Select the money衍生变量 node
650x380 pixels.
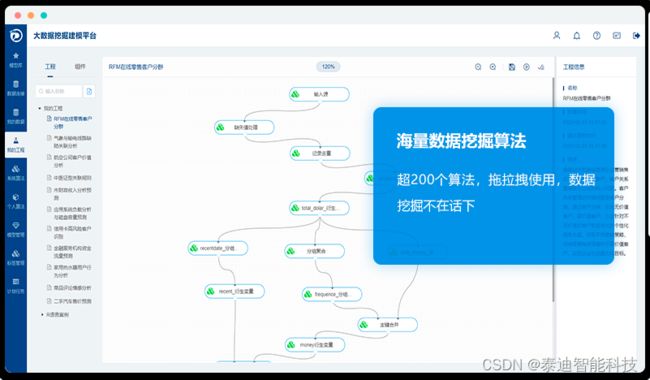(315, 345)
